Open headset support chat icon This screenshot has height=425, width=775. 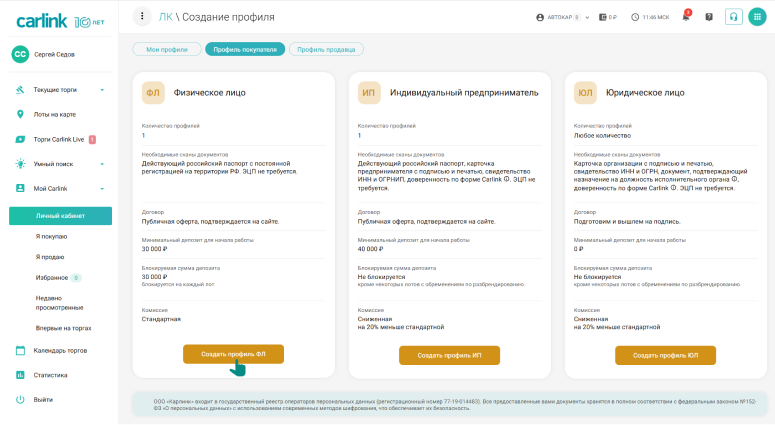pyautogui.click(x=734, y=17)
